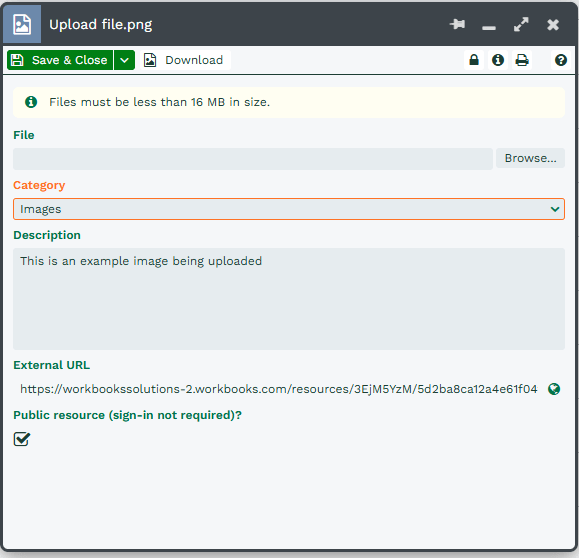Click the lock icon in toolbar
Viewport: 579px width, 558px height.
tap(474, 60)
